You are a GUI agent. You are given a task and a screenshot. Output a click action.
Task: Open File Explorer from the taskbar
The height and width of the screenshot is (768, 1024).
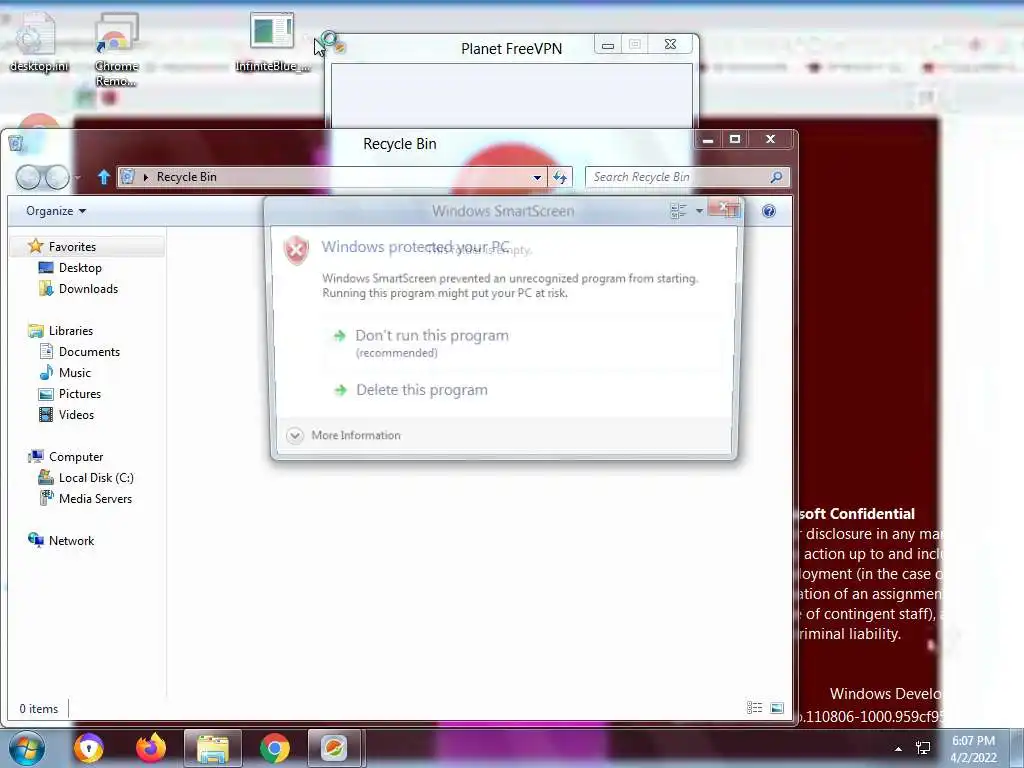[213, 748]
